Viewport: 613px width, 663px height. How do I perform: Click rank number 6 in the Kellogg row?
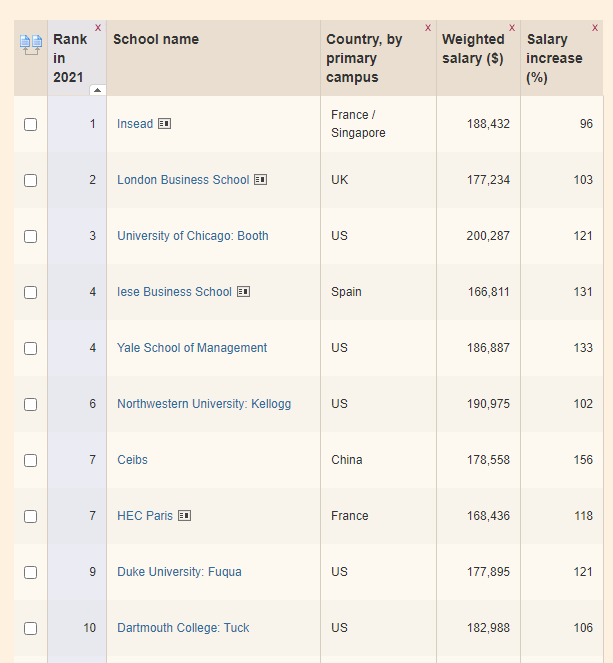(93, 404)
